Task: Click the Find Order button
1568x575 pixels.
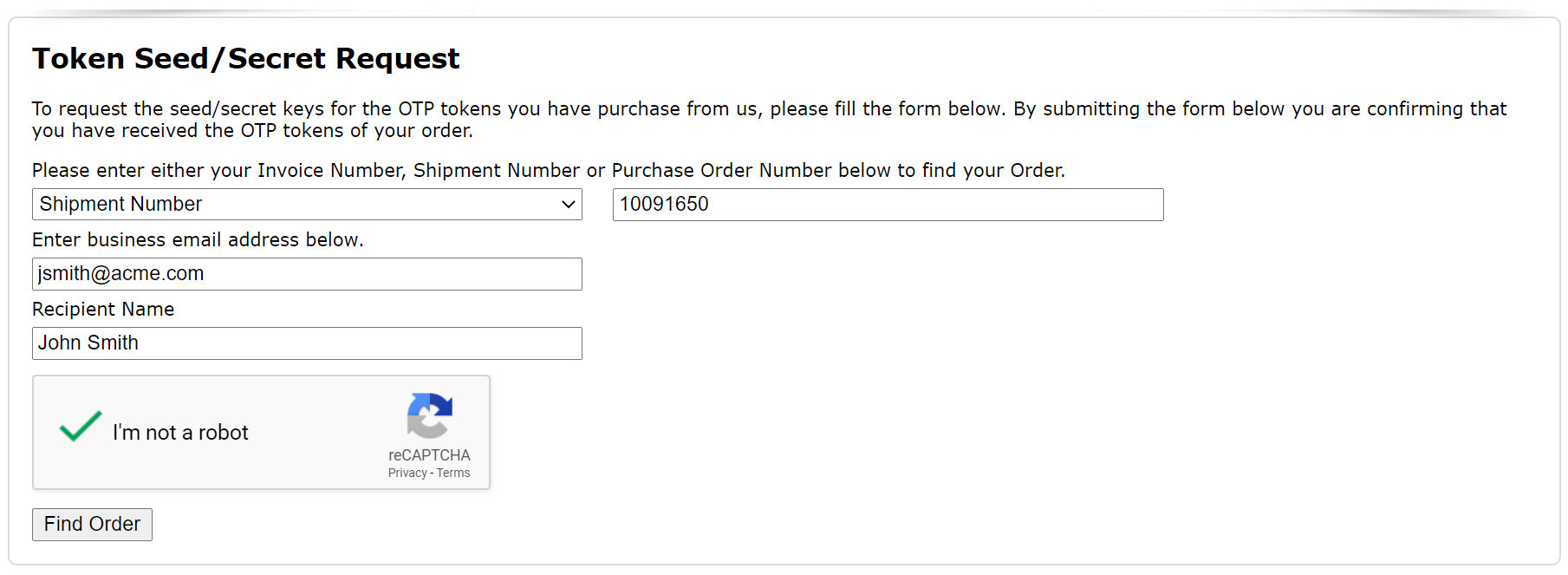Action: pos(92,525)
